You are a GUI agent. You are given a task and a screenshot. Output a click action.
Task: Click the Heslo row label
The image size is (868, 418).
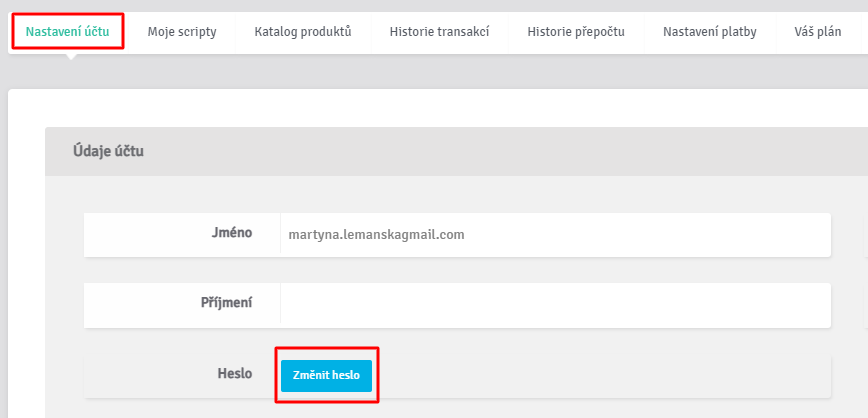235,374
